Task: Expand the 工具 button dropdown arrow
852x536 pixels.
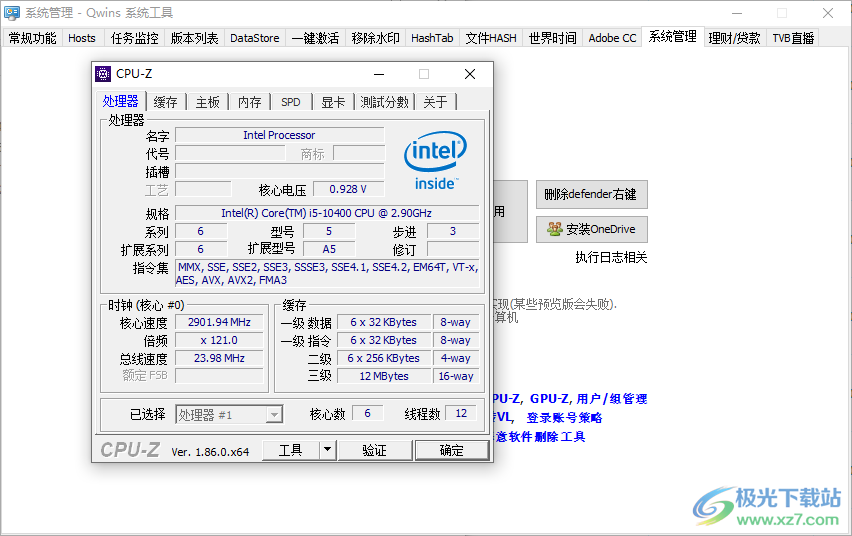Action: pyautogui.click(x=327, y=450)
